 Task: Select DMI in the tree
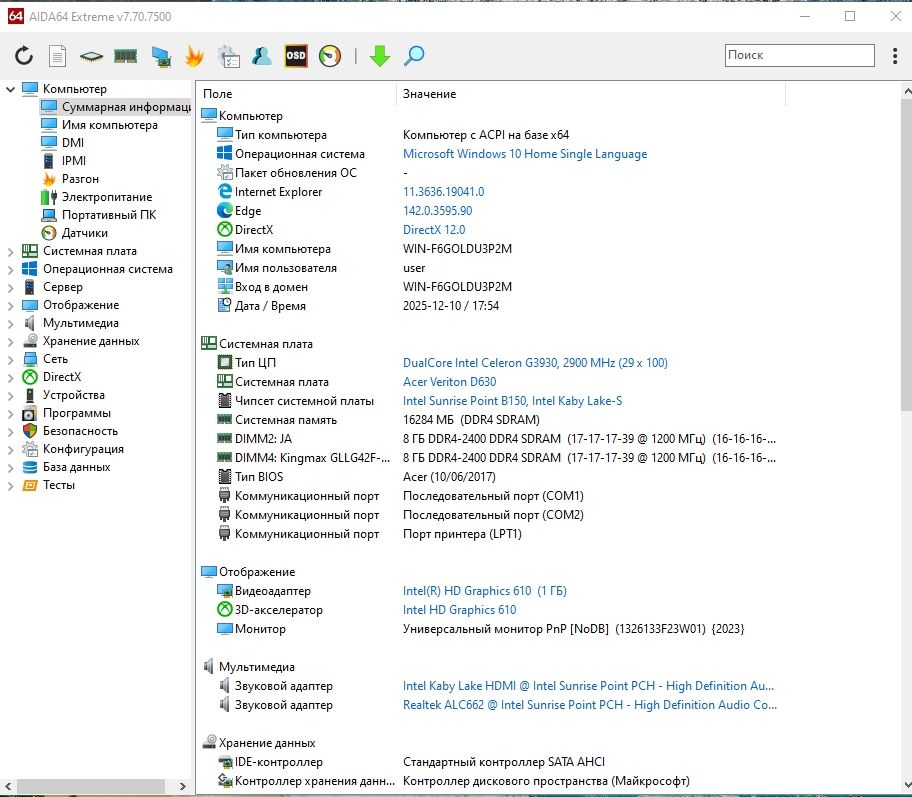point(73,143)
